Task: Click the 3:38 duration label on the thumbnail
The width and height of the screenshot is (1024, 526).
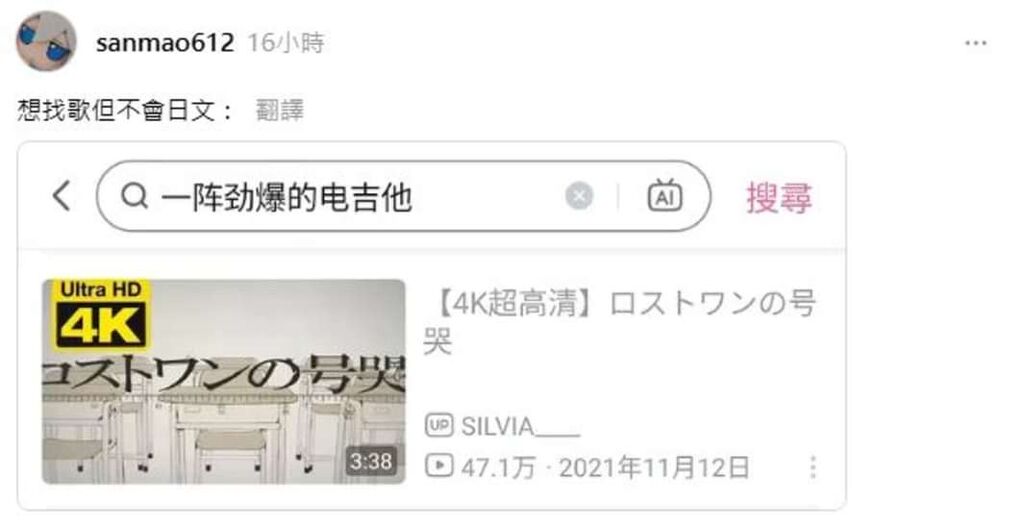Action: (x=371, y=461)
